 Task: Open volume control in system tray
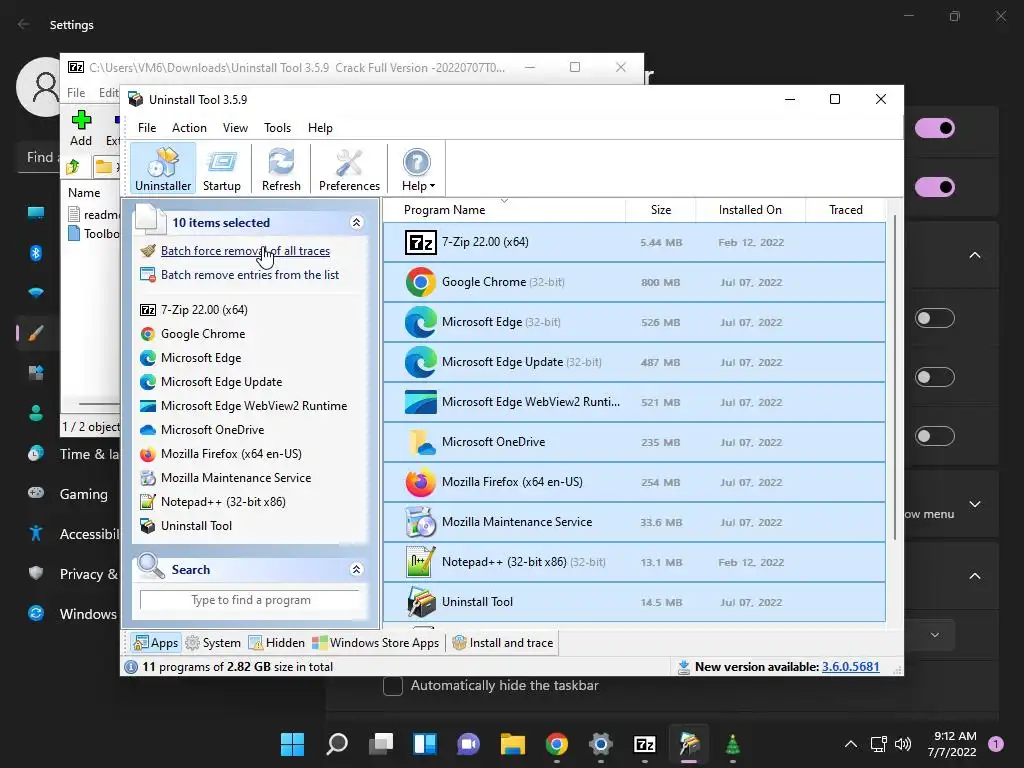[x=903, y=744]
